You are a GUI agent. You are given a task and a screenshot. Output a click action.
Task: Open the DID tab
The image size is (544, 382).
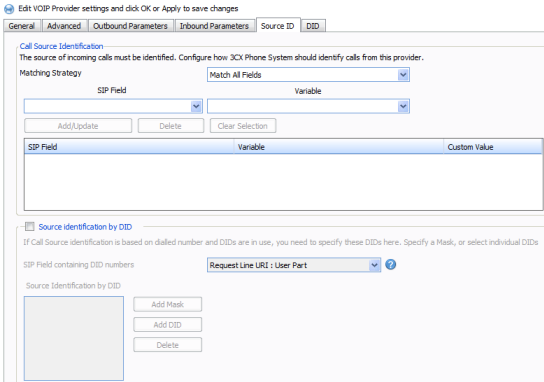313,26
